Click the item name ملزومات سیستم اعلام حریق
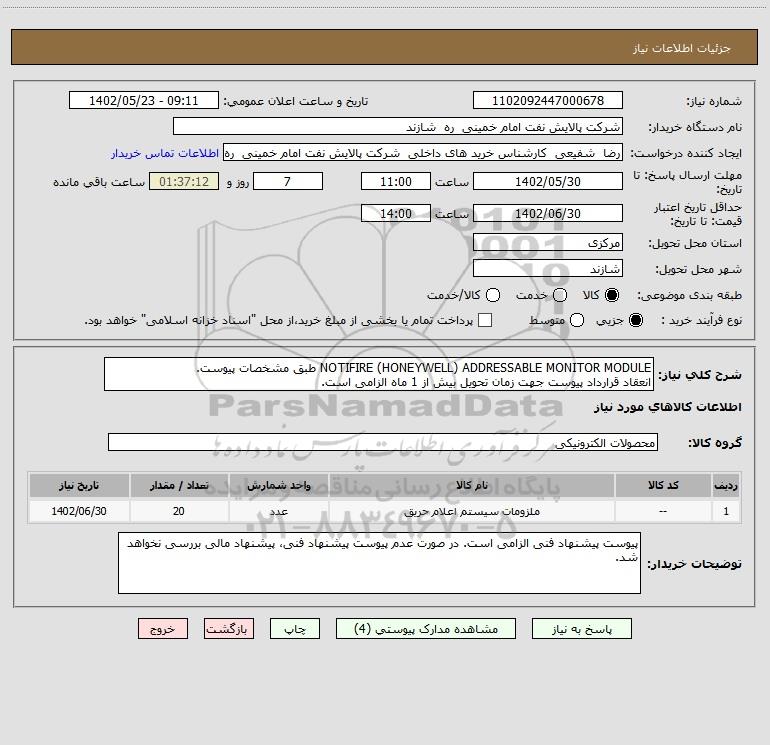 [471, 512]
